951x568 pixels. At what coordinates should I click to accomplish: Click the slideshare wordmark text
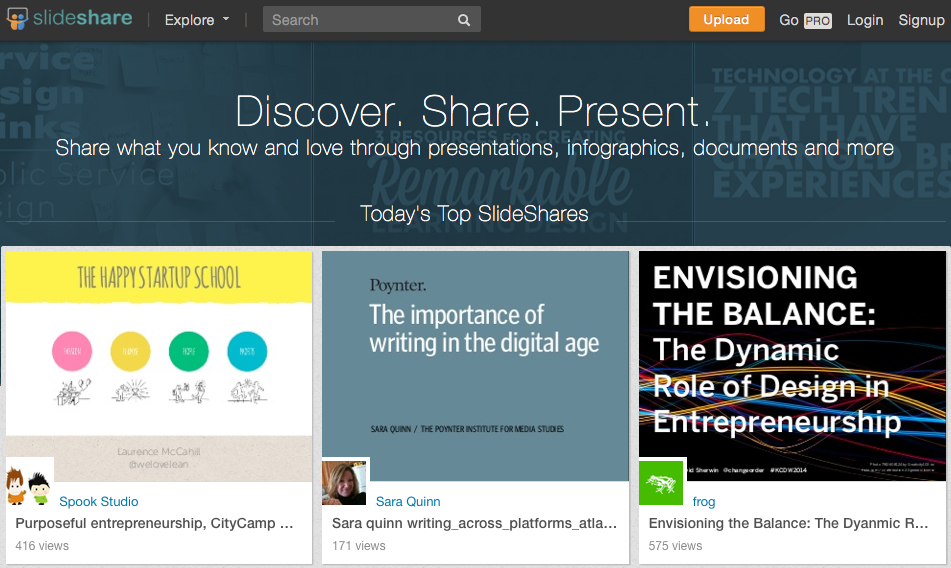[82, 18]
